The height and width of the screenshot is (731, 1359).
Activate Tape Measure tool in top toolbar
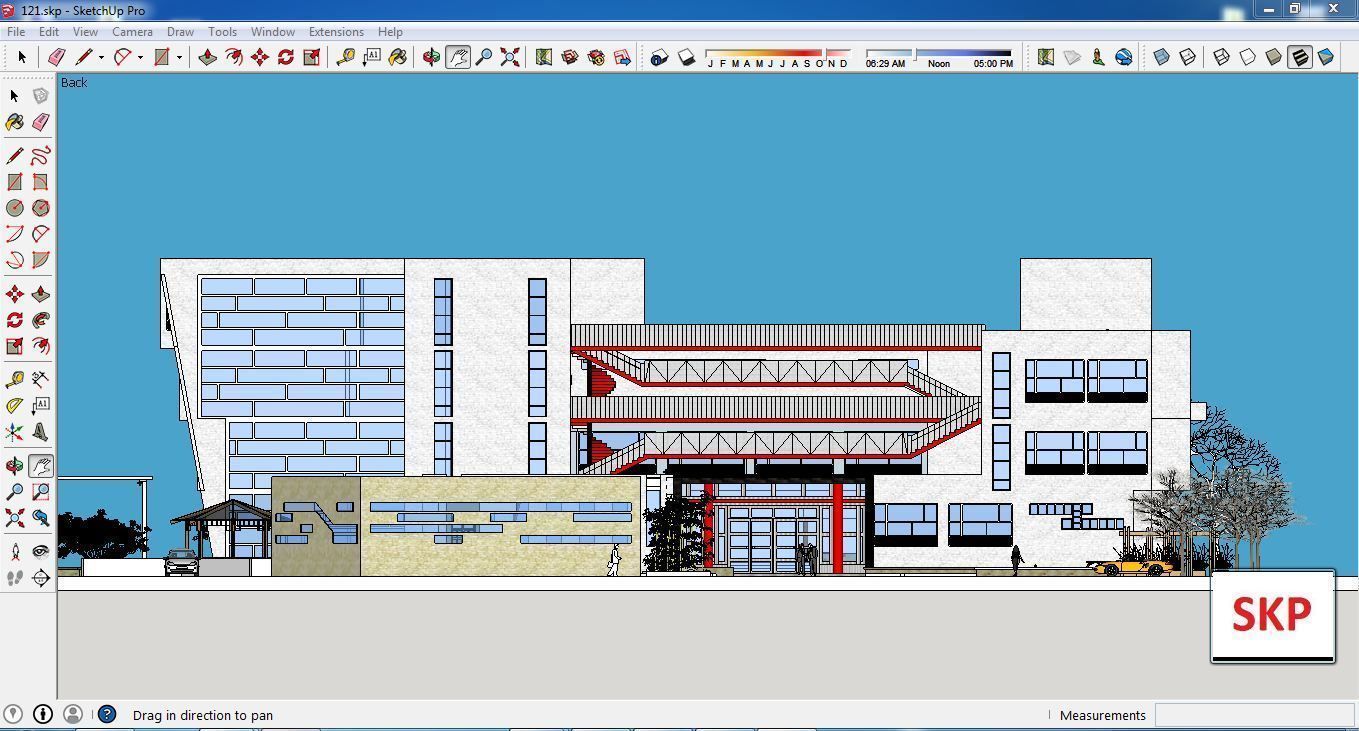pyautogui.click(x=345, y=57)
